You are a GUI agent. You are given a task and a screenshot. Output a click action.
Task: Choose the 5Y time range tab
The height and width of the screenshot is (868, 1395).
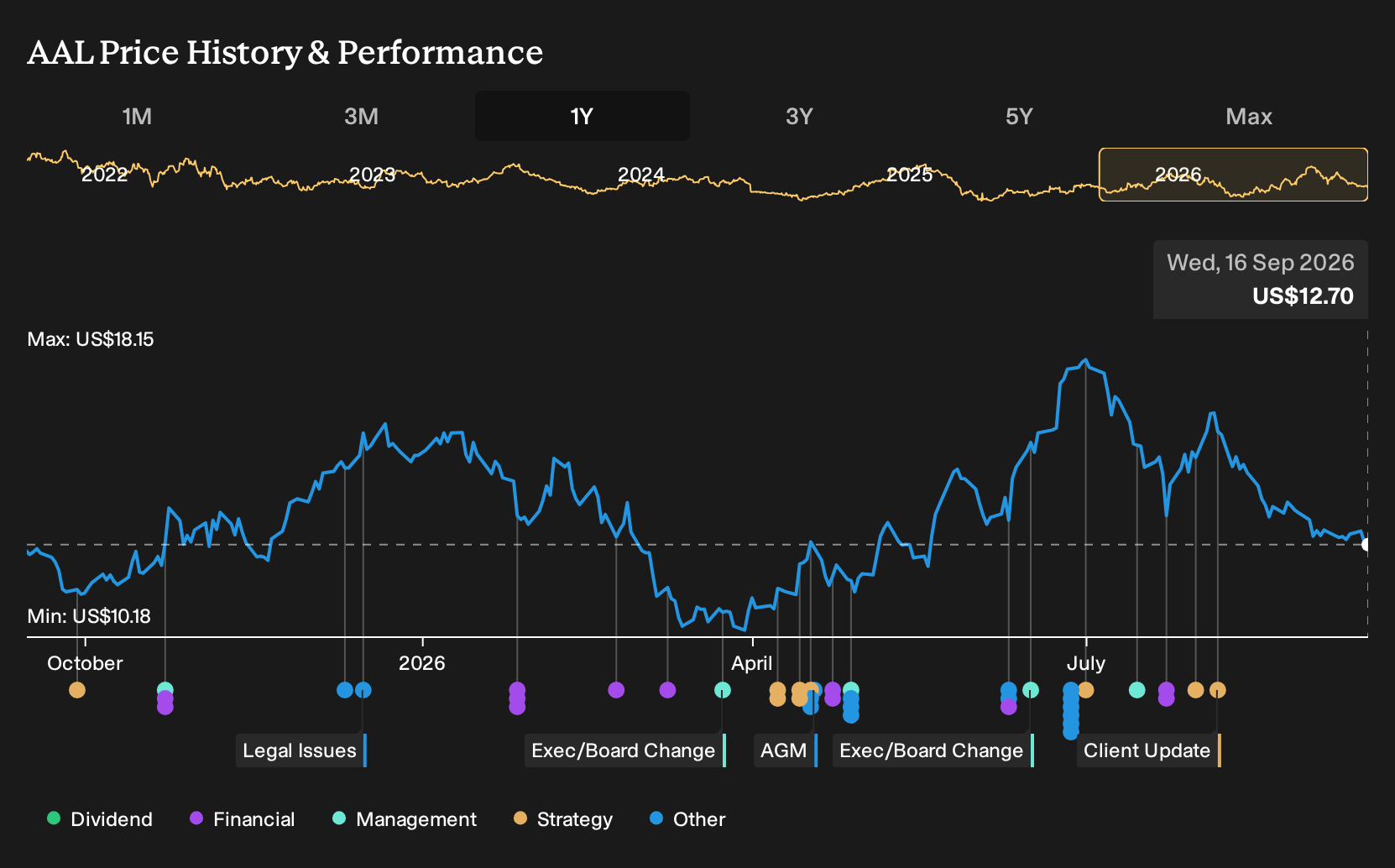1019,116
